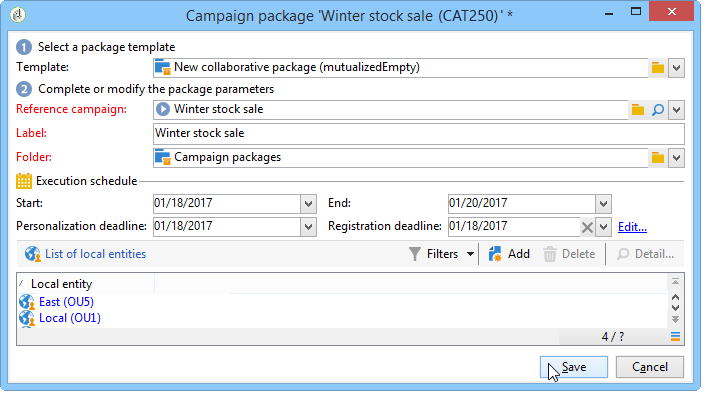722x405 pixels.
Task: Open Start date calendar dropdown
Action: pos(308,204)
